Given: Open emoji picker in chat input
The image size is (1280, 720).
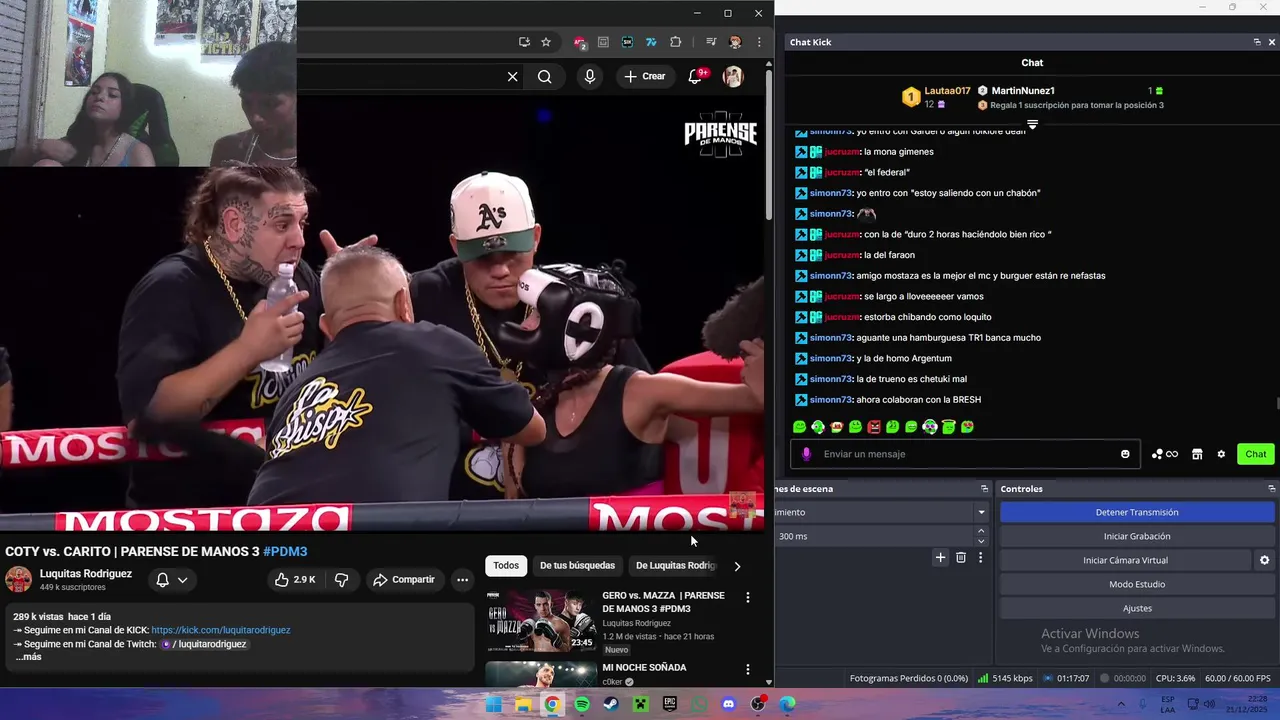Looking at the screenshot, I should (x=1125, y=454).
